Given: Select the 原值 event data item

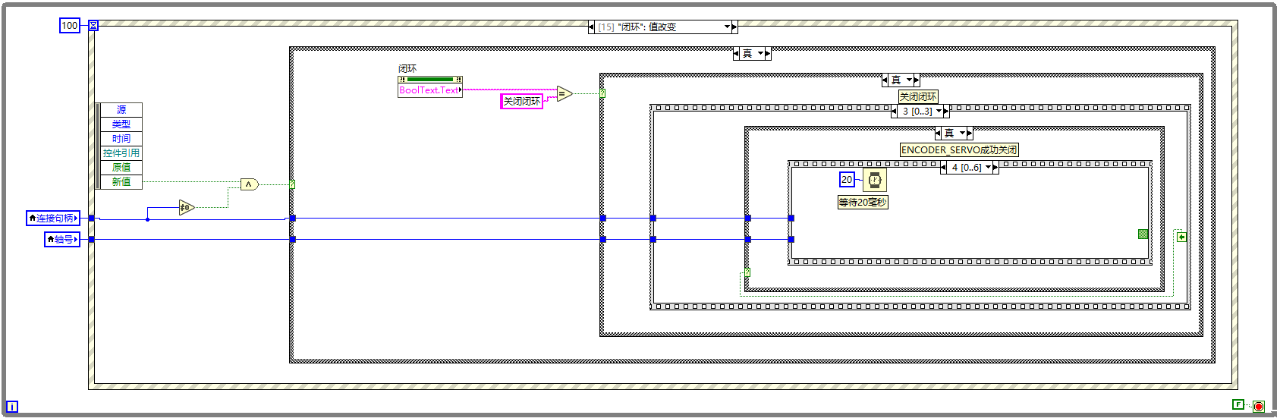Looking at the screenshot, I should click(x=121, y=167).
